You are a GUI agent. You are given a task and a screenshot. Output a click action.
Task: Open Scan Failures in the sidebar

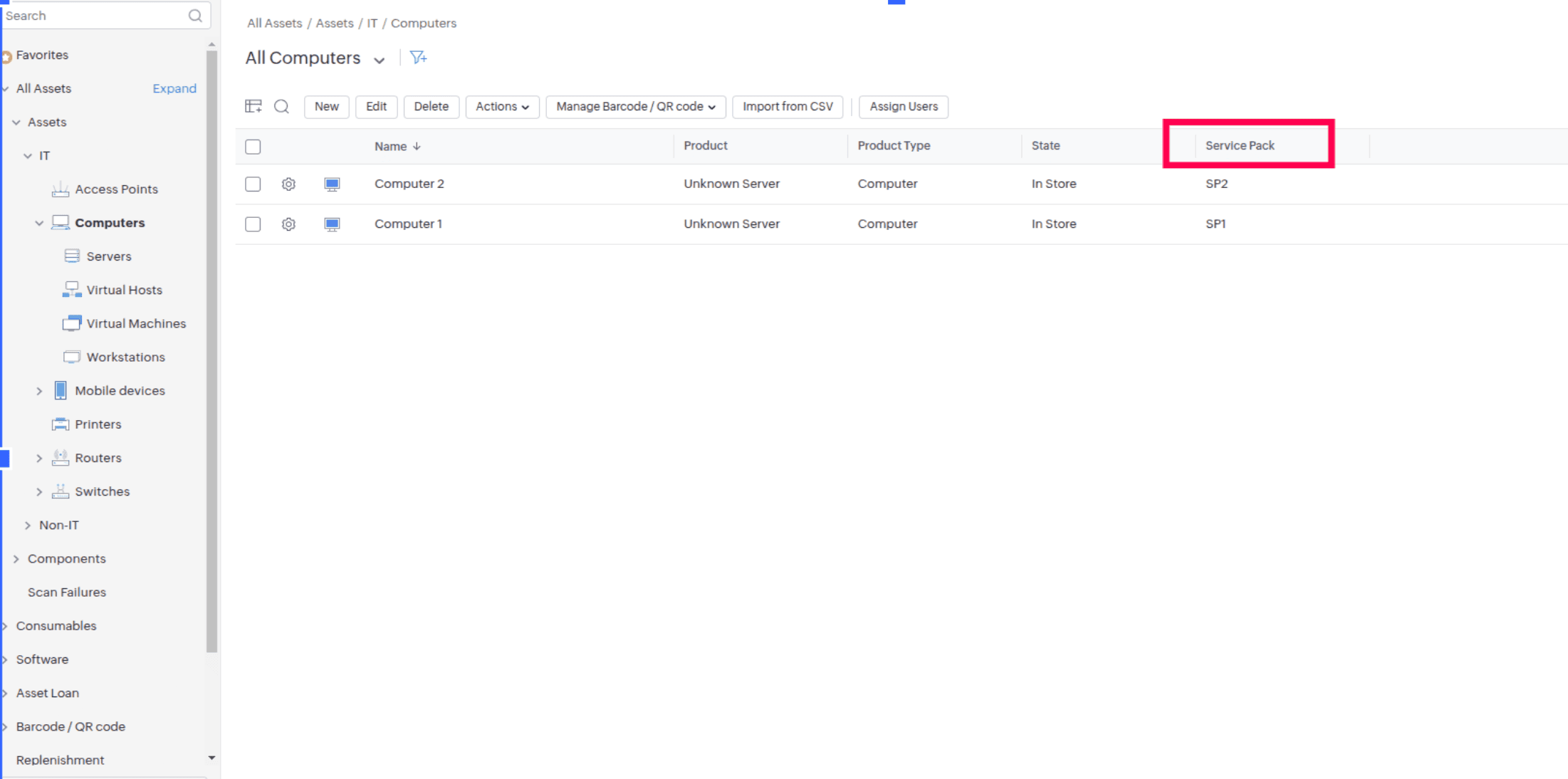coord(67,592)
